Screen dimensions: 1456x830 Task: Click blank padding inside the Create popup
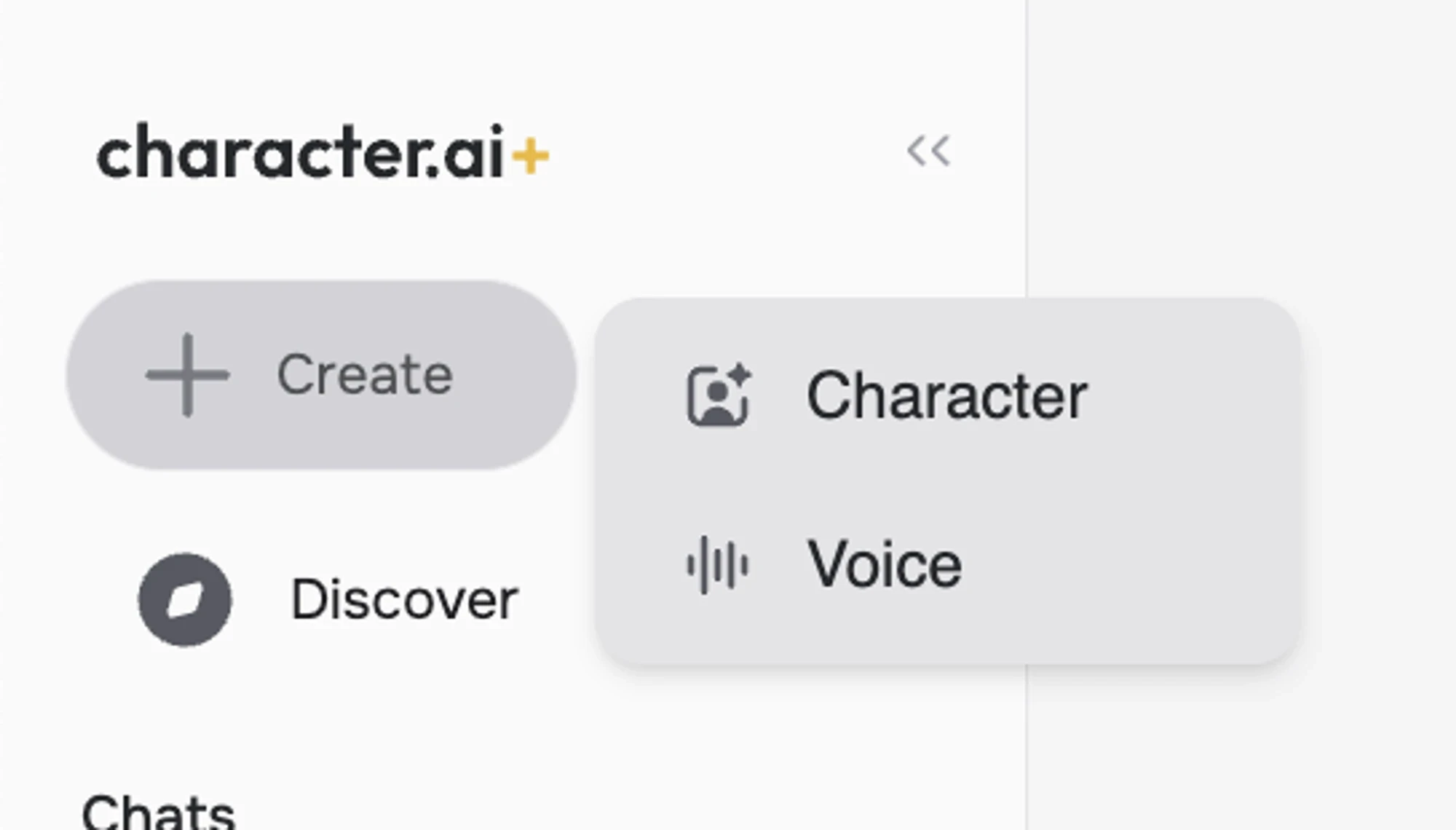pyautogui.click(x=1165, y=481)
